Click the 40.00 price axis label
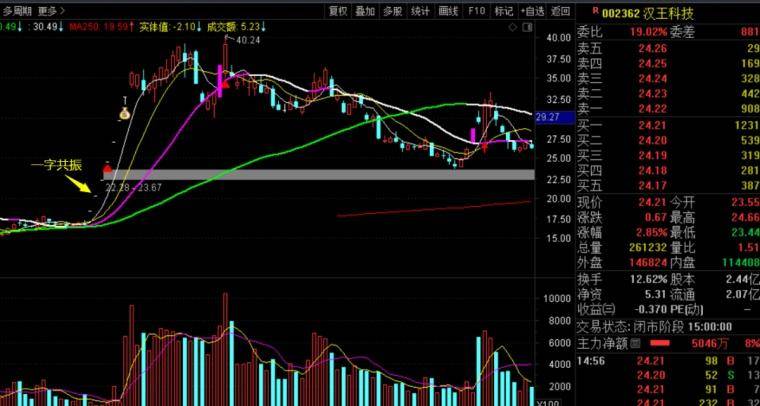 tap(557, 38)
